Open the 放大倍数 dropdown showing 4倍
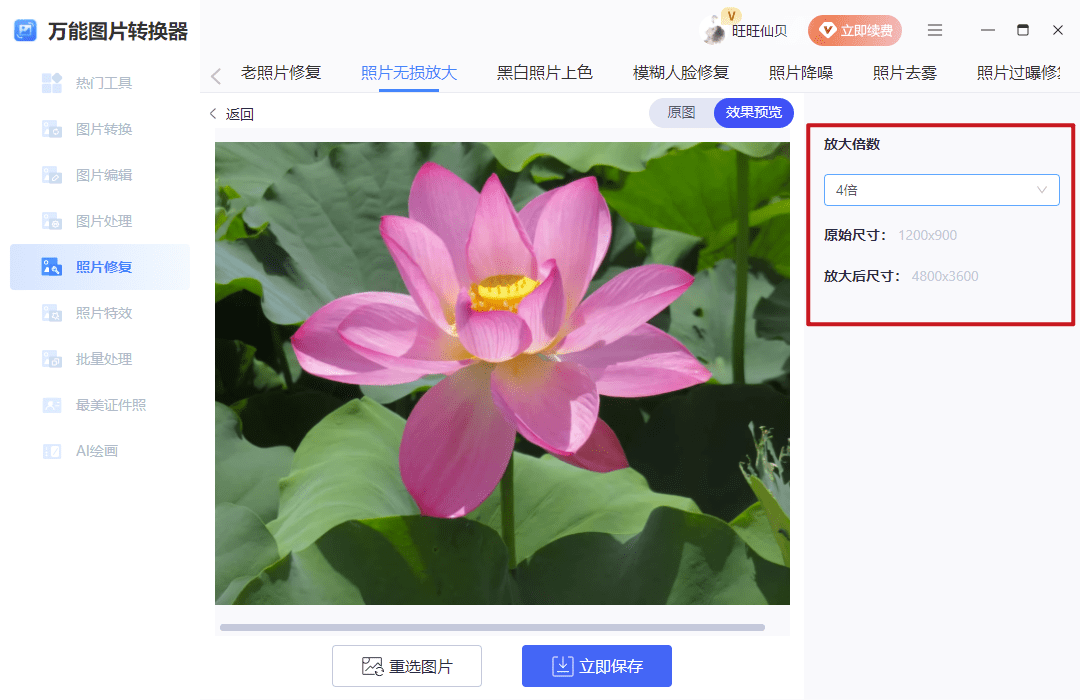Image resolution: width=1080 pixels, height=700 pixels. pyautogui.click(x=941, y=190)
